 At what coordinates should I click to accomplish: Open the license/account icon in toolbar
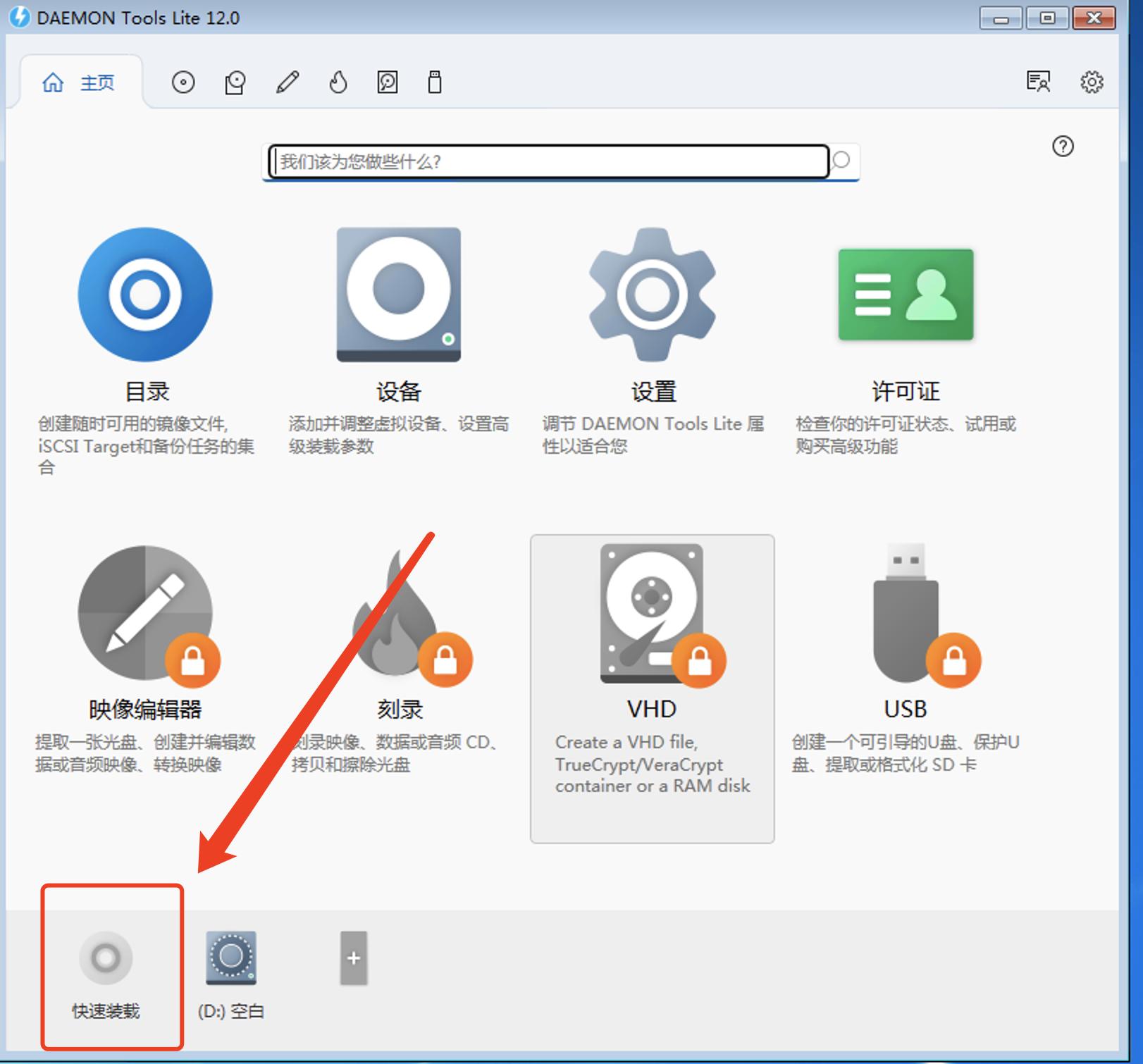click(1038, 82)
